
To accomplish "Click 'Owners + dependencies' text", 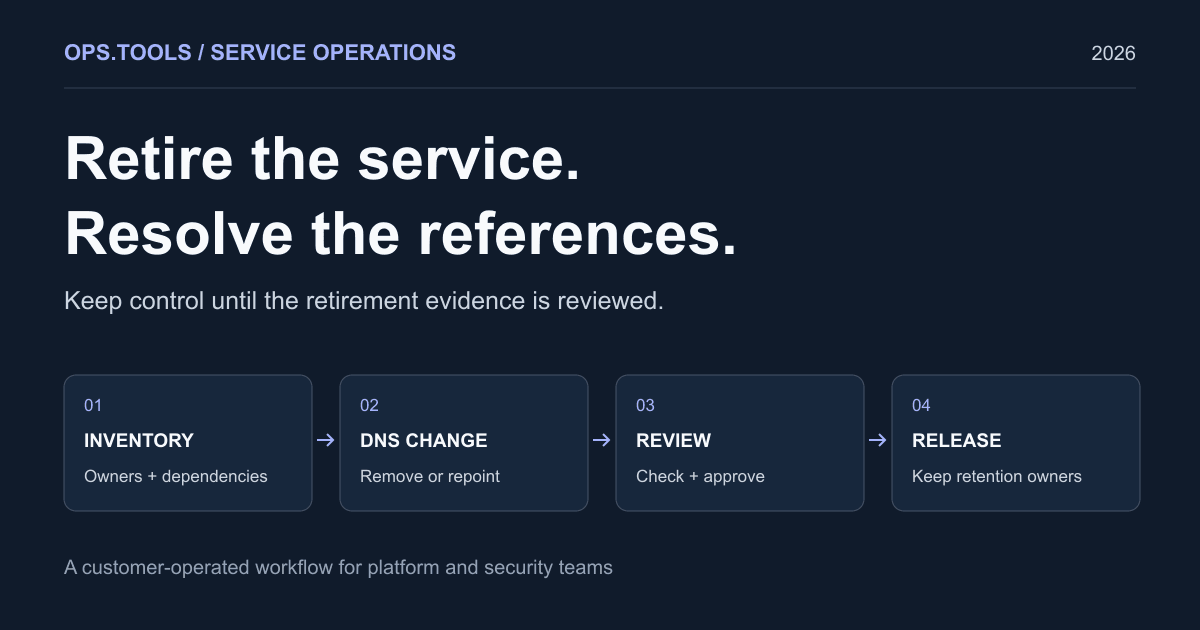I will pos(176,476).
